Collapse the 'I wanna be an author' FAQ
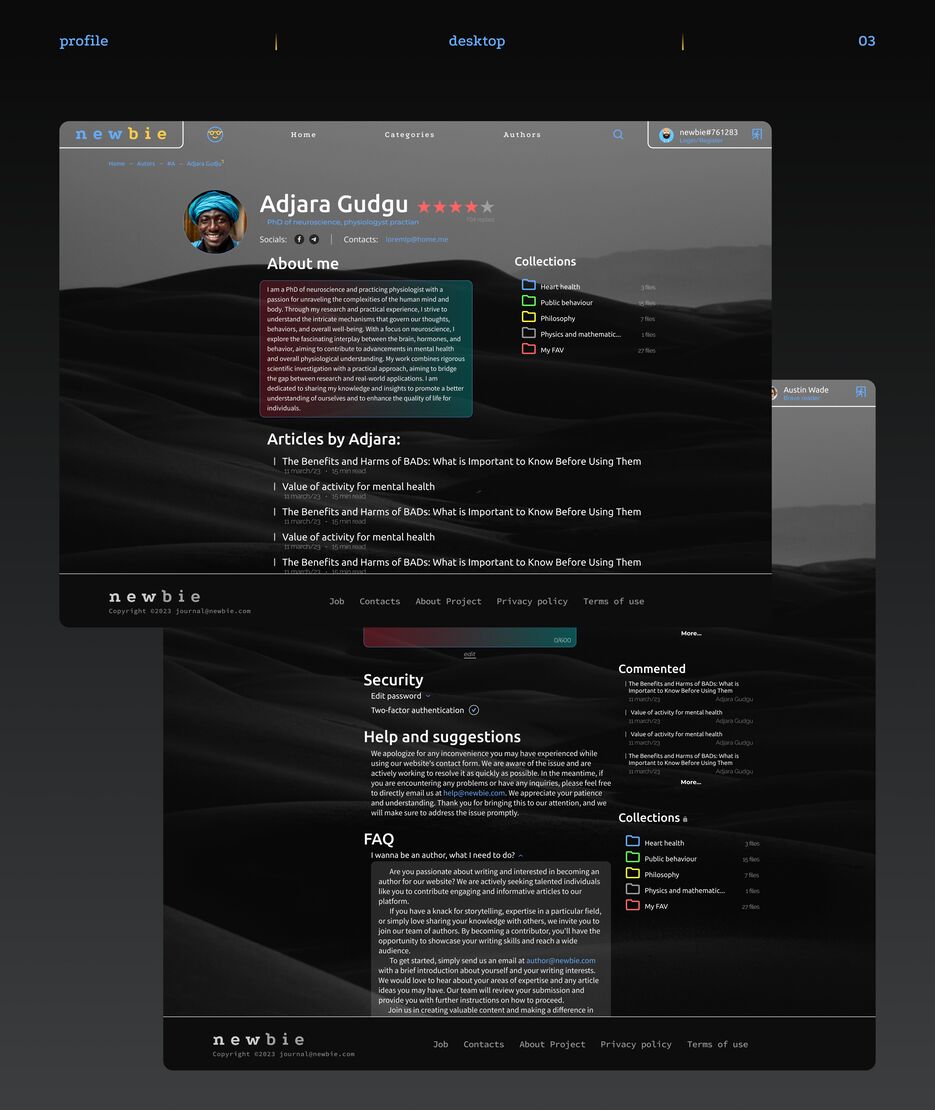 [x=521, y=855]
